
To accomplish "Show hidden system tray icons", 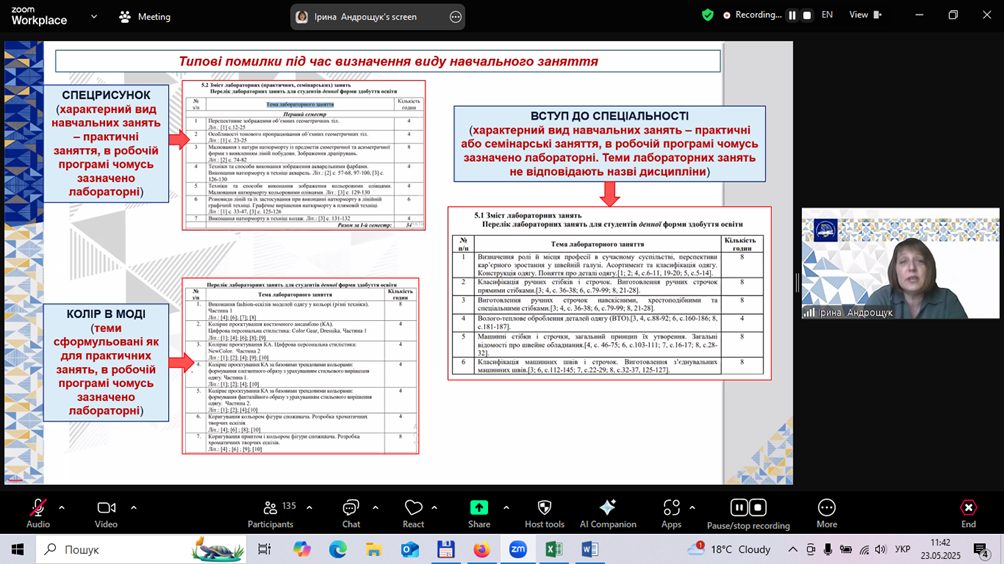I will (793, 549).
